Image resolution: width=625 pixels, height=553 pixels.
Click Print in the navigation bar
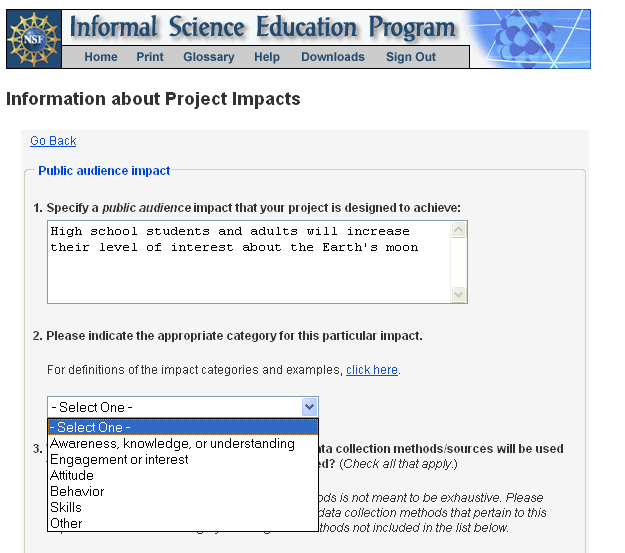tap(150, 57)
